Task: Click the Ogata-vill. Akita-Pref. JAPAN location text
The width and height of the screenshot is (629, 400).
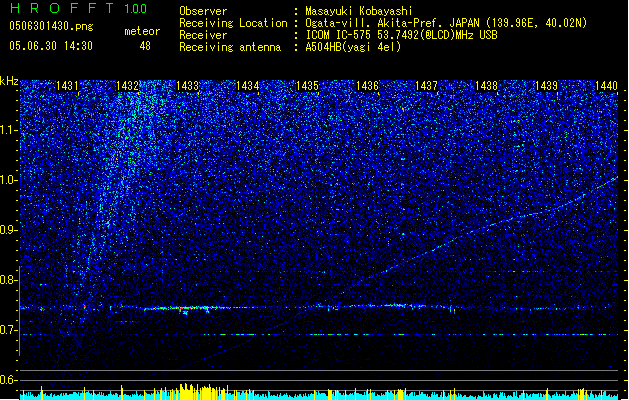Action: (x=446, y=23)
